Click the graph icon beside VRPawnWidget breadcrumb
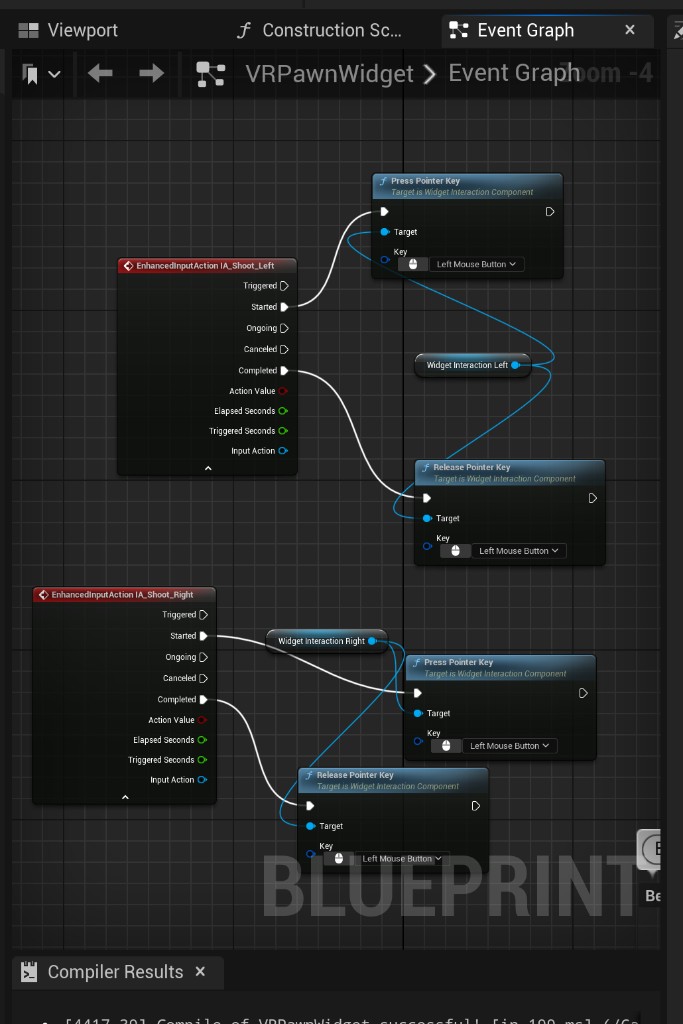 pyautogui.click(x=211, y=74)
